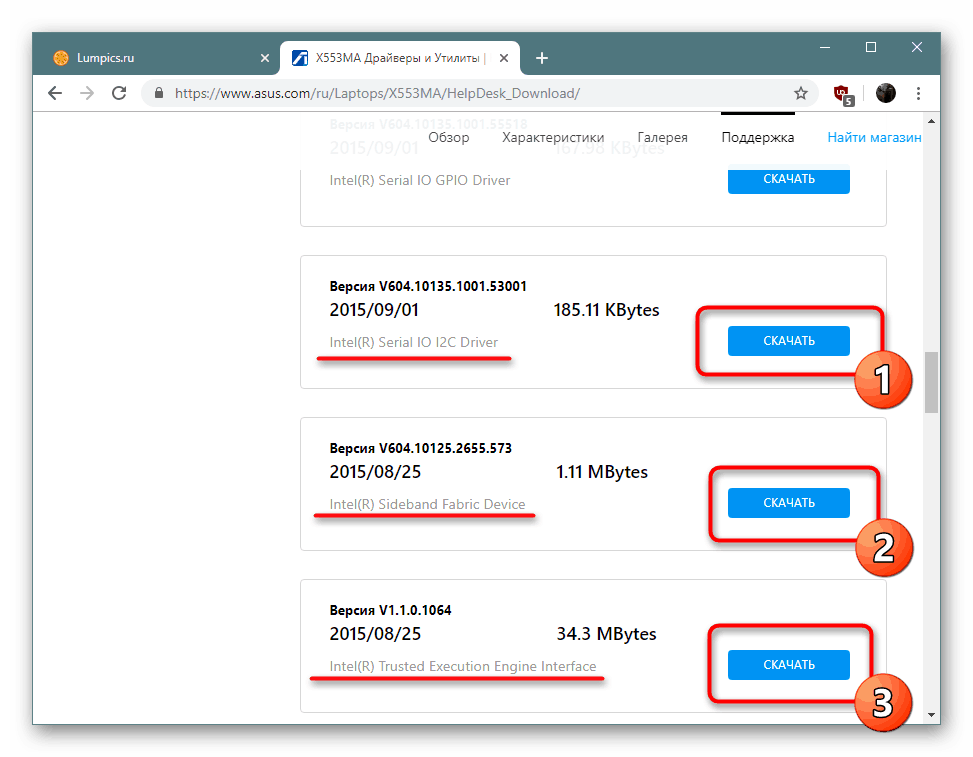Reload the ASUS support page

tap(119, 93)
